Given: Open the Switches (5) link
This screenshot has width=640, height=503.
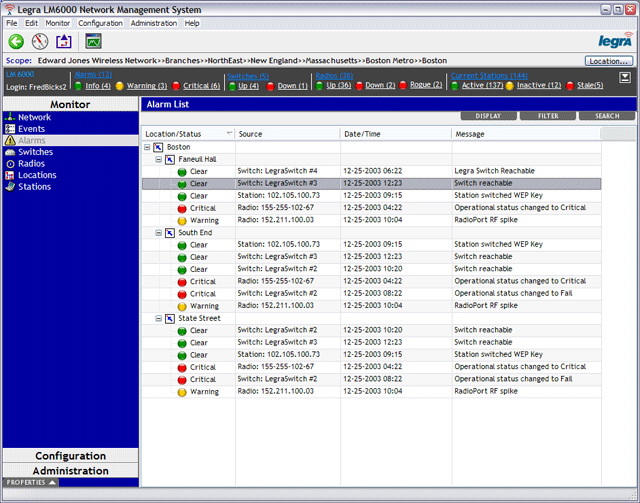Looking at the screenshot, I should [248, 76].
